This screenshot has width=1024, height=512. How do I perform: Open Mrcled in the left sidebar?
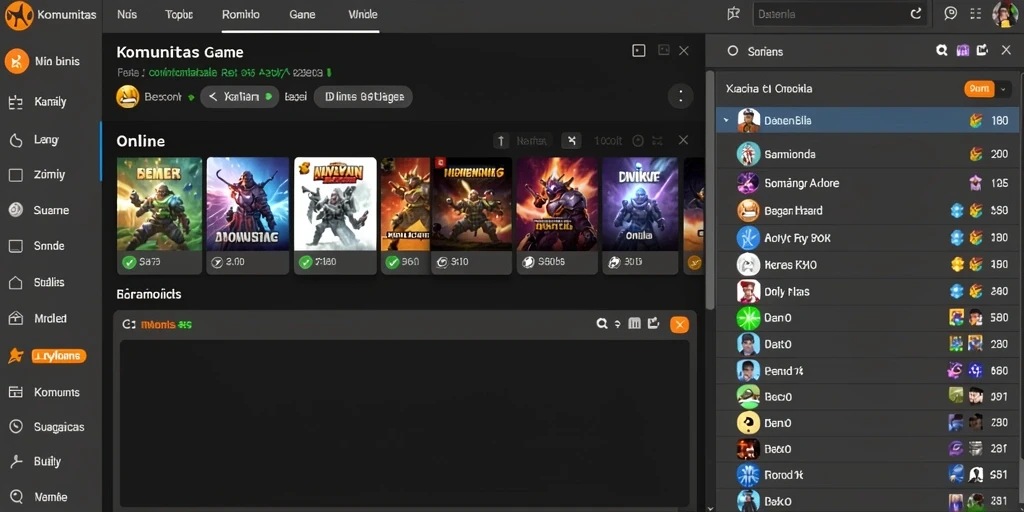(50, 319)
